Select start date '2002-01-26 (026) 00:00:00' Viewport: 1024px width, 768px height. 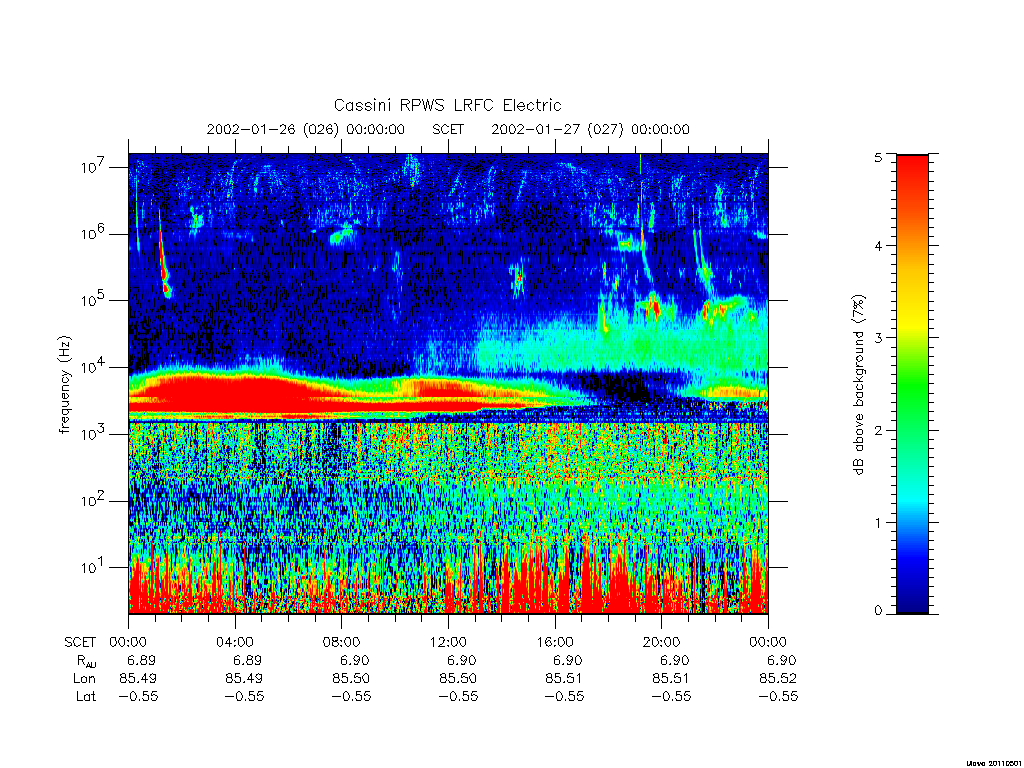tap(306, 129)
